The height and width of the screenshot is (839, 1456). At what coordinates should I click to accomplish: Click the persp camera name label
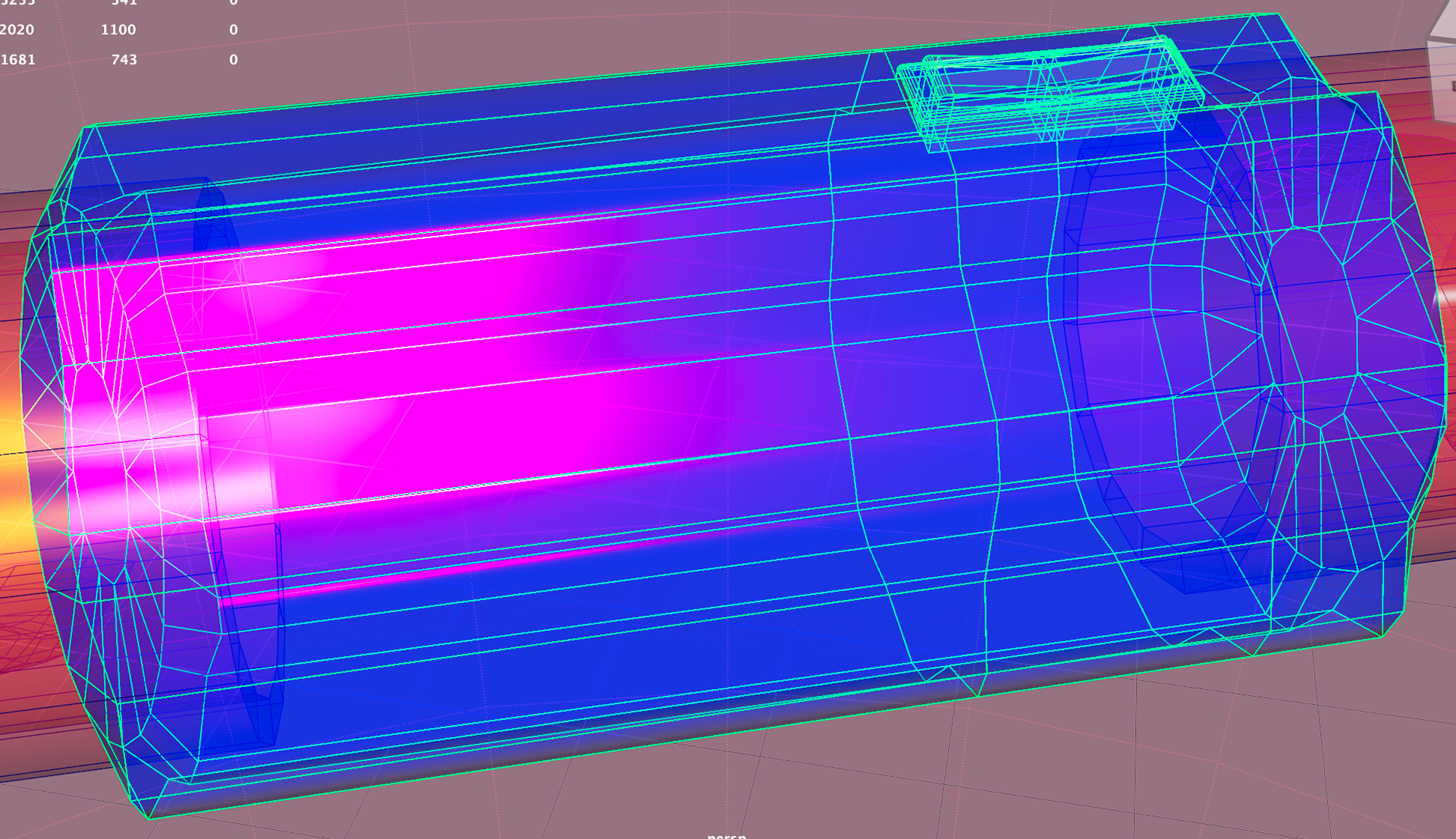coord(726,834)
